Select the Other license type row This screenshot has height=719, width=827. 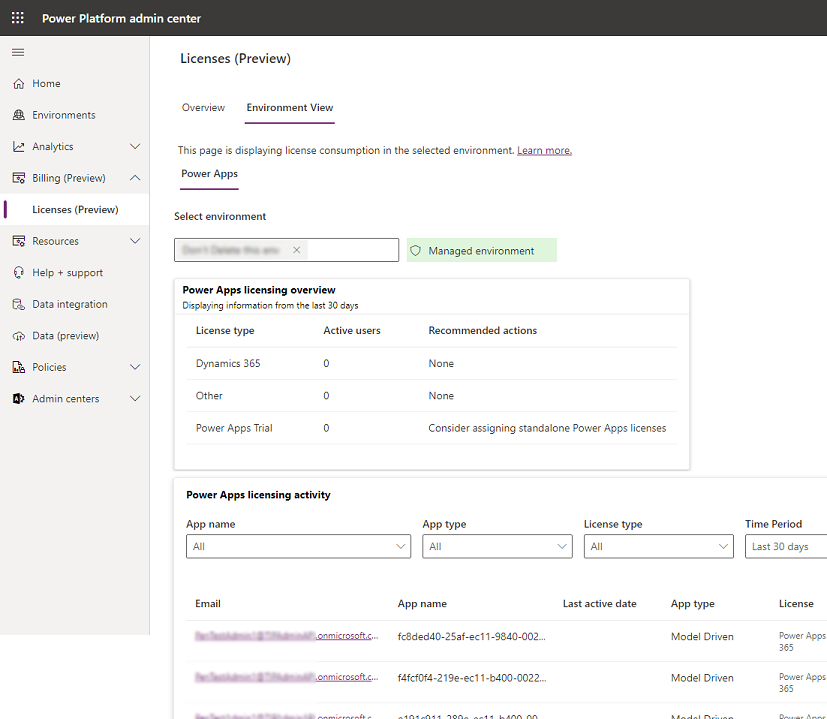point(431,396)
